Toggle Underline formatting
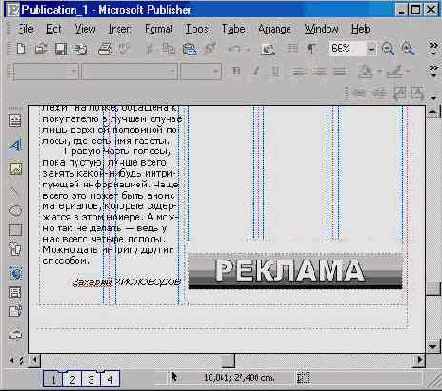 pyautogui.click(x=275, y=71)
